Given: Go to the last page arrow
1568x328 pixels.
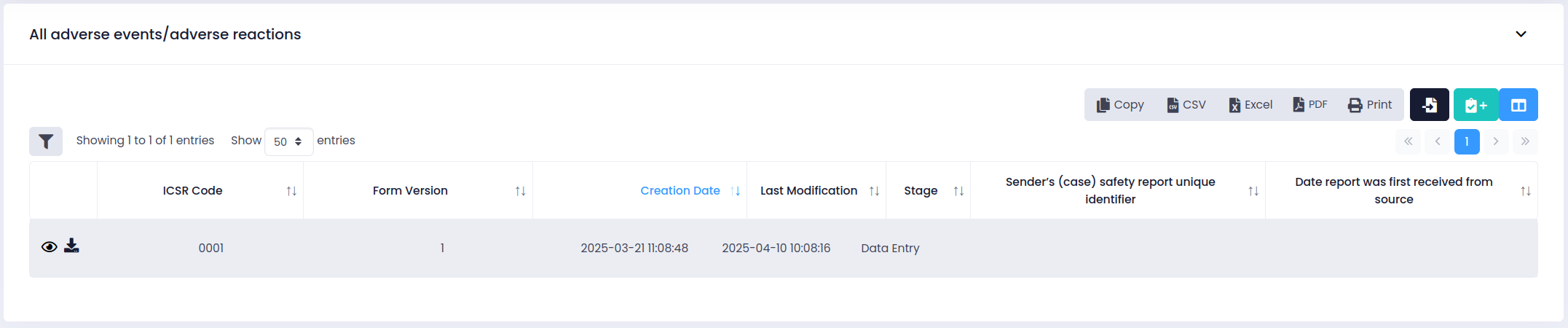Looking at the screenshot, I should pyautogui.click(x=1525, y=141).
